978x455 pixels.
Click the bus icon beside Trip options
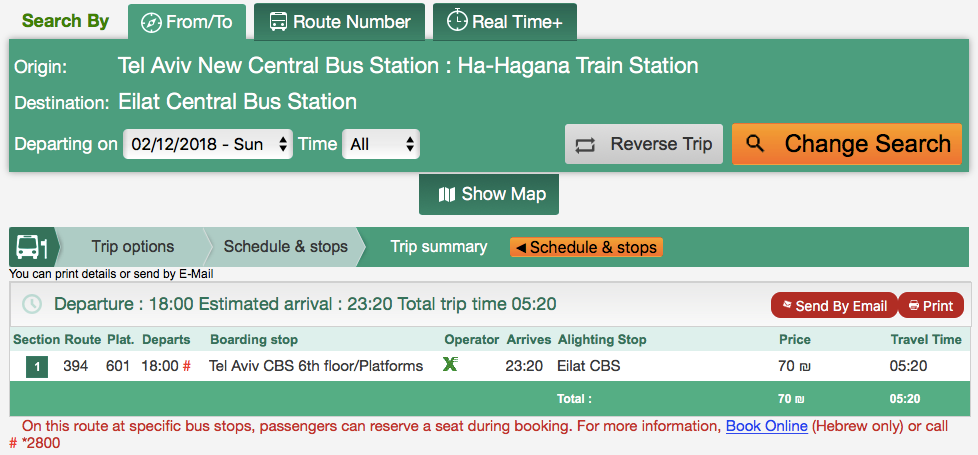coord(32,247)
